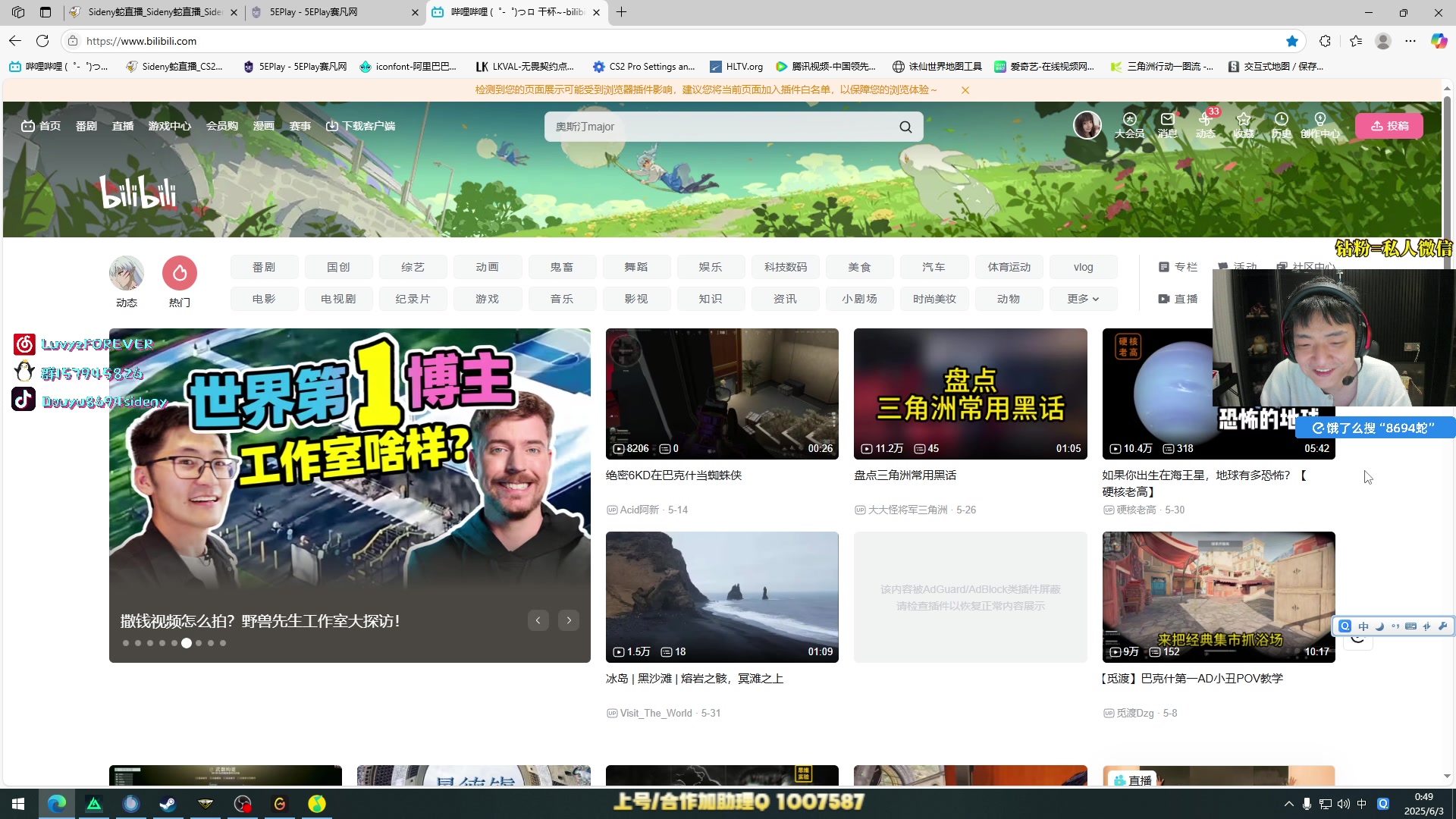Click Edge browser icon in taskbar
The height and width of the screenshot is (819, 1456).
pyautogui.click(x=57, y=804)
